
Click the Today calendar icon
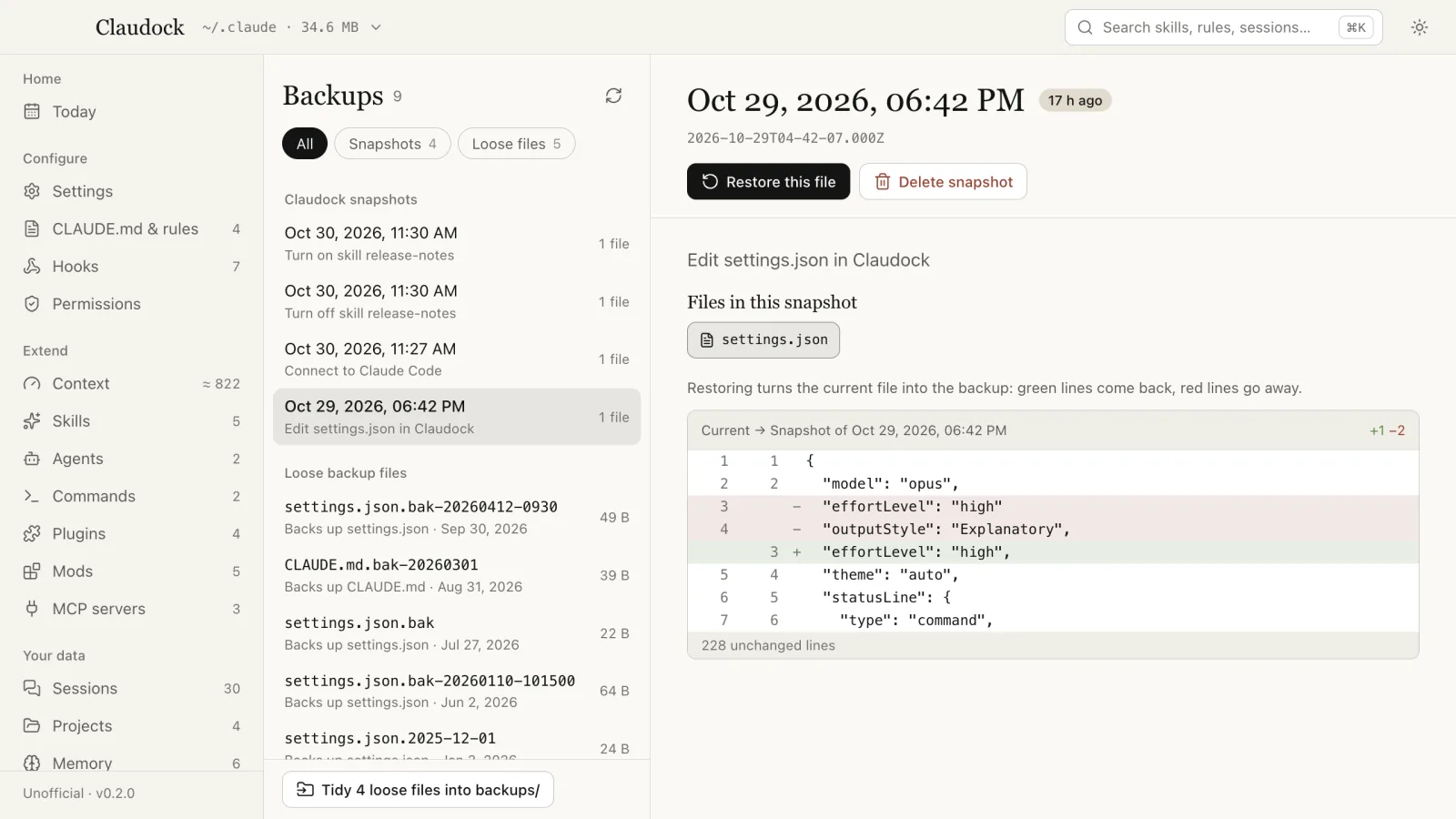(x=32, y=112)
